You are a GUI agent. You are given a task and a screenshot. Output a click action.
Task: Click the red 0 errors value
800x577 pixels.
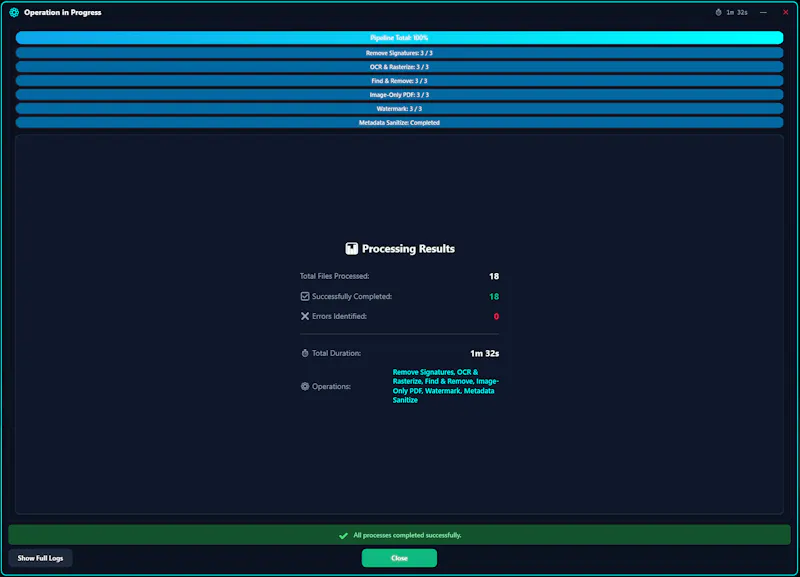click(496, 316)
